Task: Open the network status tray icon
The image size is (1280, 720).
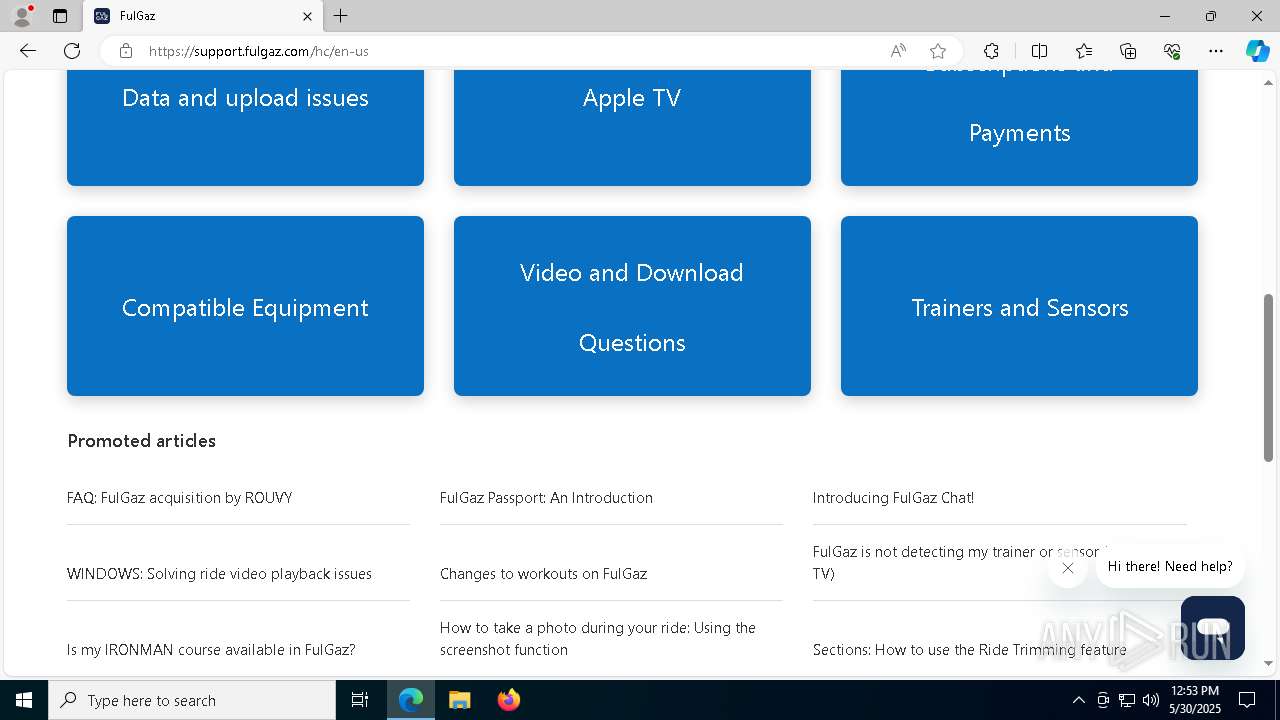Action: tap(1127, 700)
